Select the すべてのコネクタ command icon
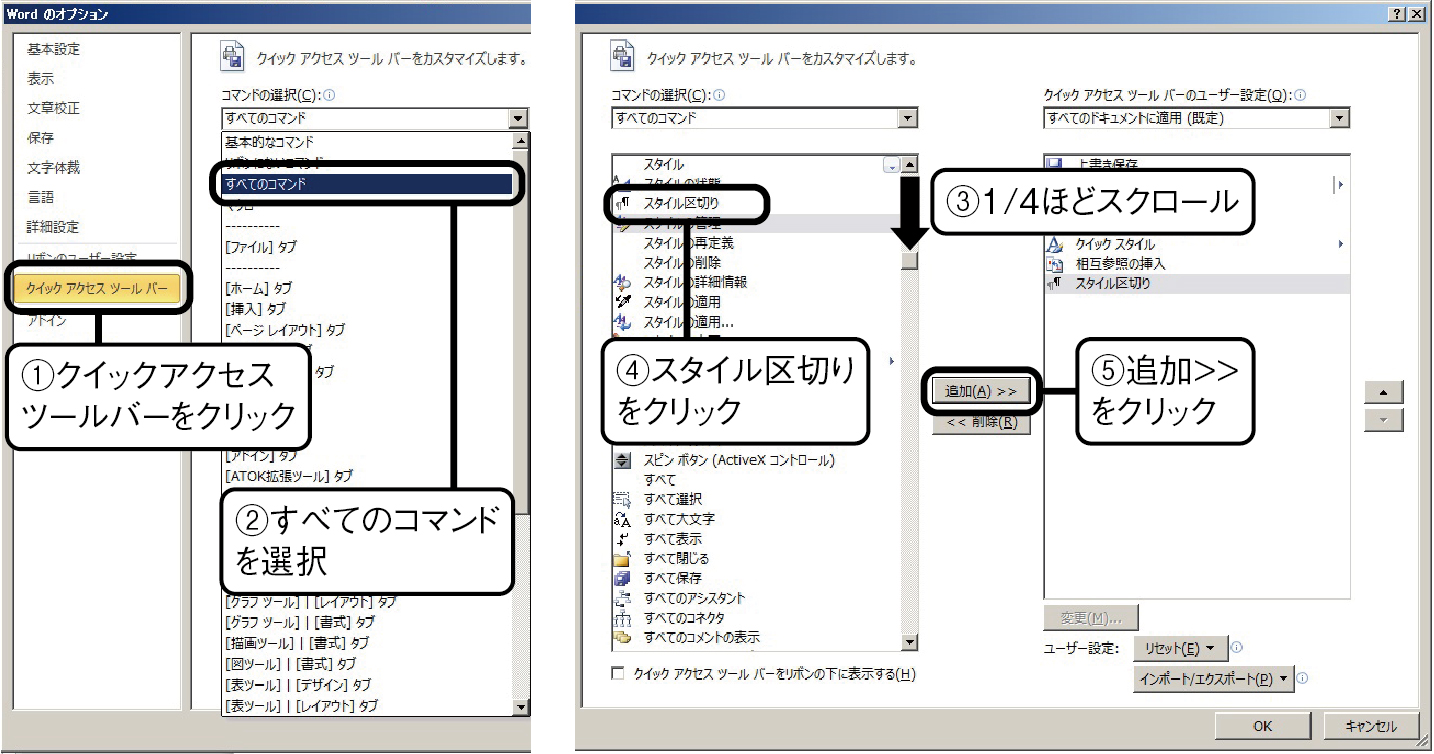This screenshot has height=754, width=1434. [622, 618]
